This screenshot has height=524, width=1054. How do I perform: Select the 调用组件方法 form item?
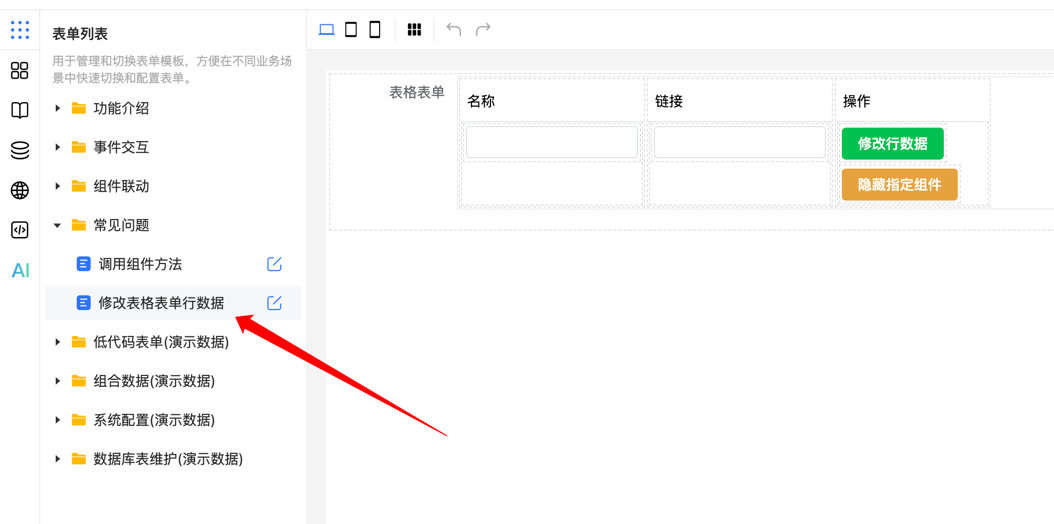(x=140, y=264)
